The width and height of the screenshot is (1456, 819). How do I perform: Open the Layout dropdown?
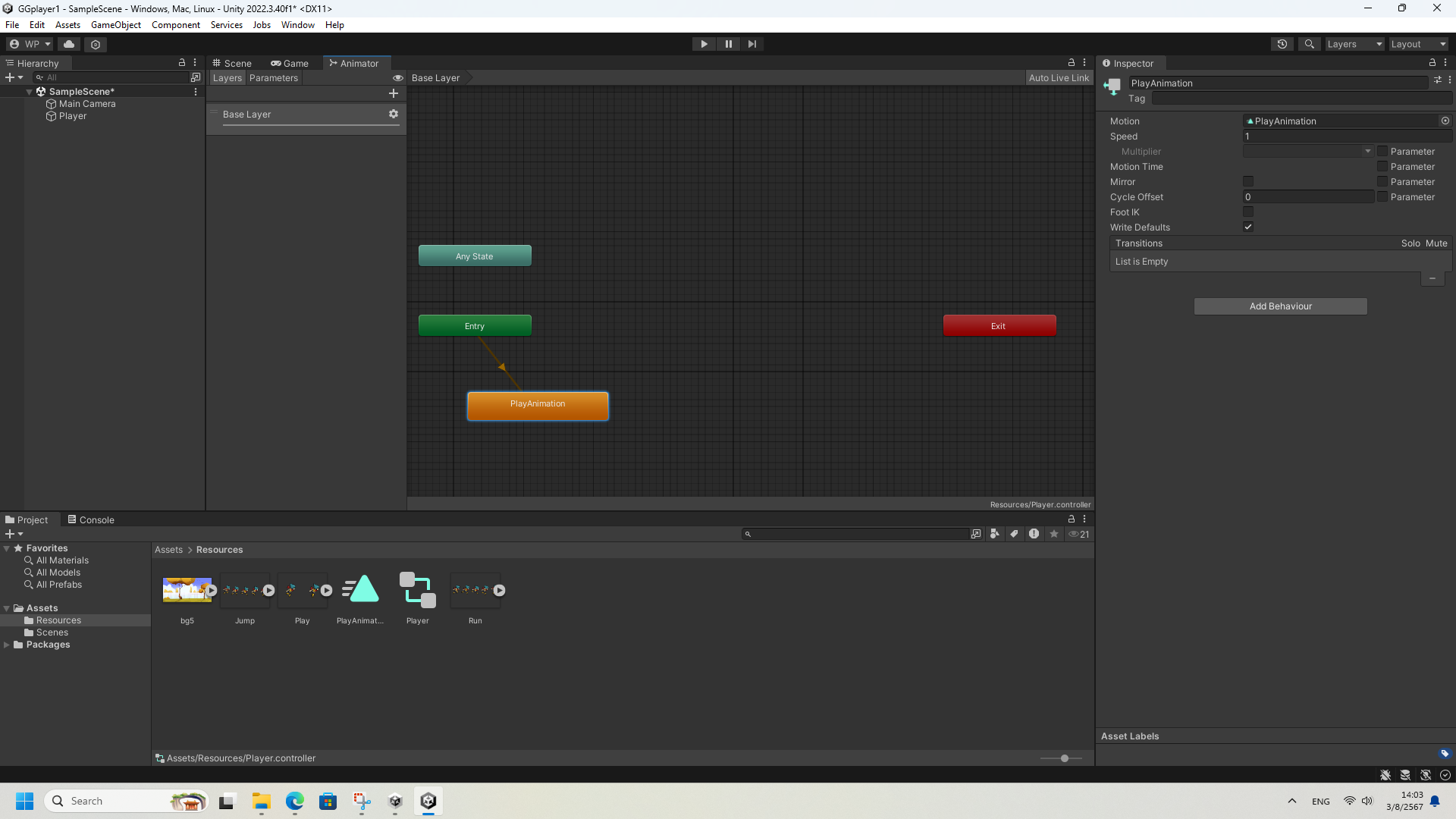pyautogui.click(x=1418, y=44)
